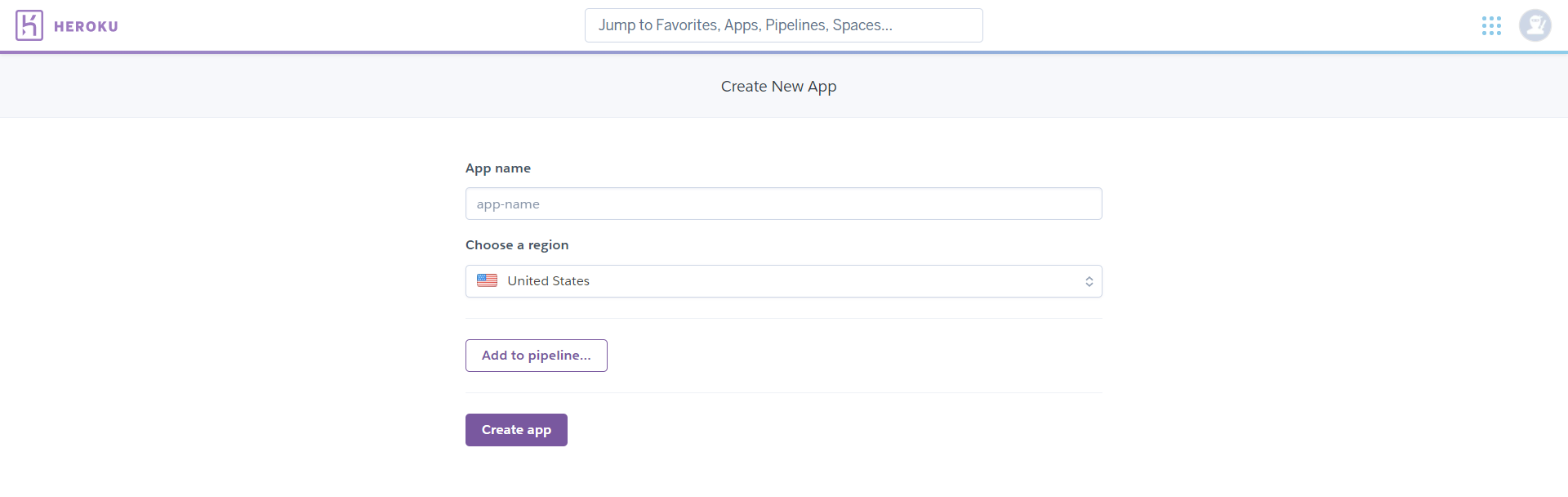The image size is (1568, 497).
Task: Click into the App name field
Action: pyautogui.click(x=783, y=204)
